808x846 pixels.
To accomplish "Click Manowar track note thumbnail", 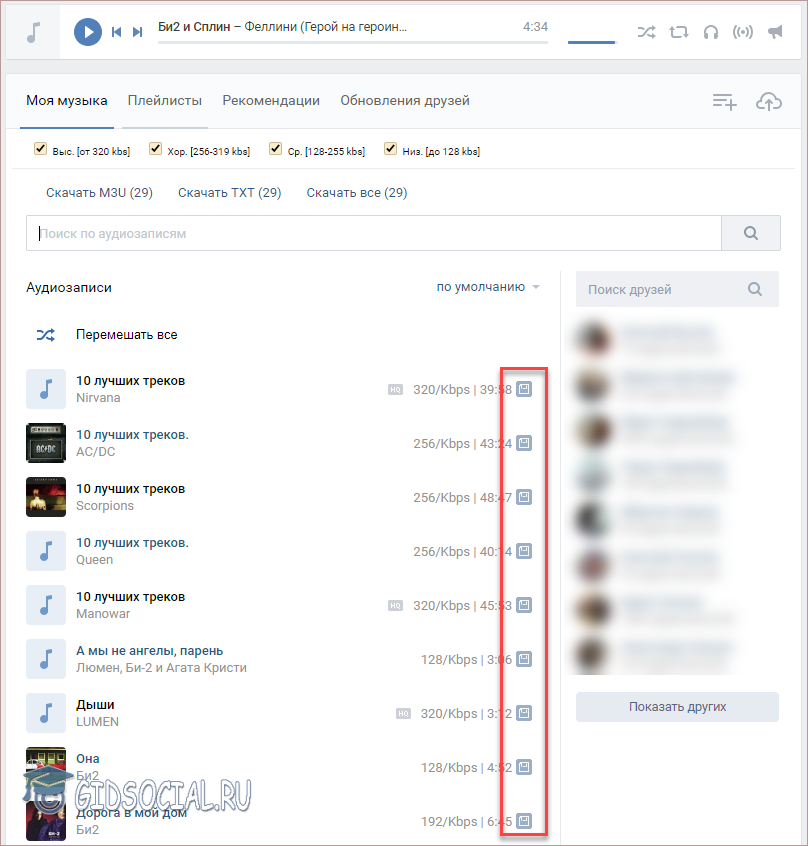I will point(46,605).
